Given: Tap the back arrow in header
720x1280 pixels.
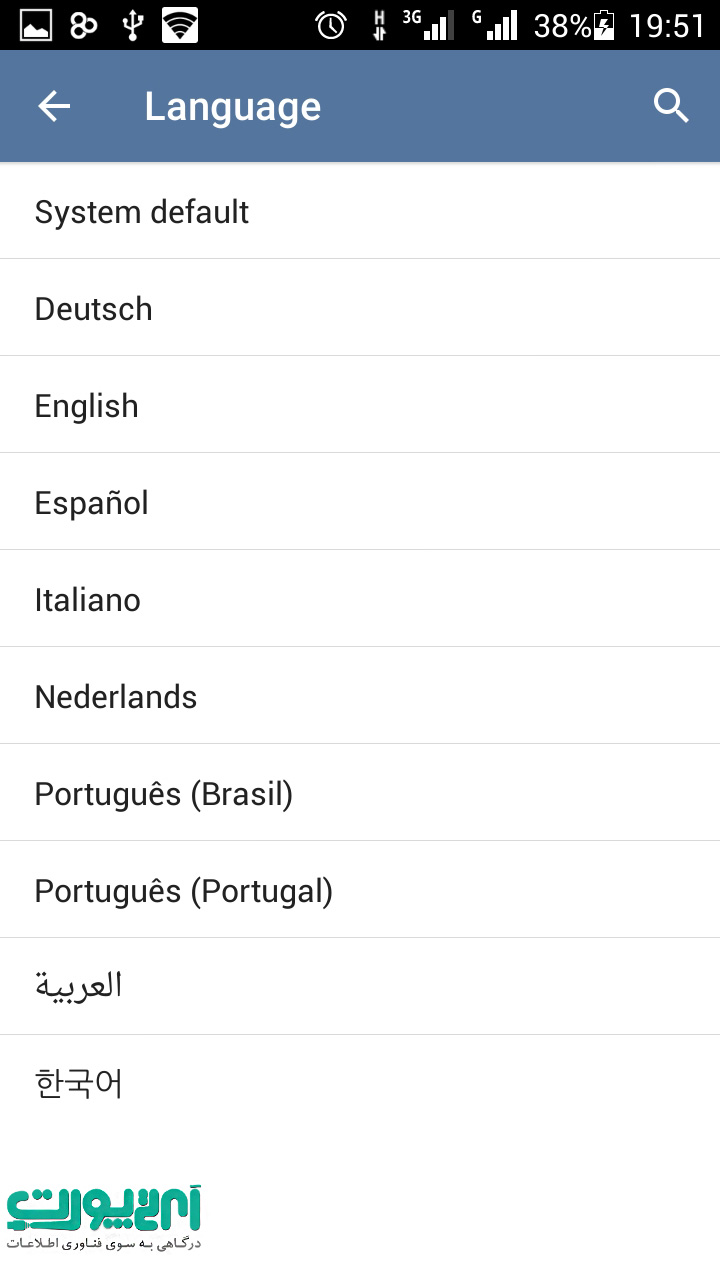Looking at the screenshot, I should [x=54, y=106].
